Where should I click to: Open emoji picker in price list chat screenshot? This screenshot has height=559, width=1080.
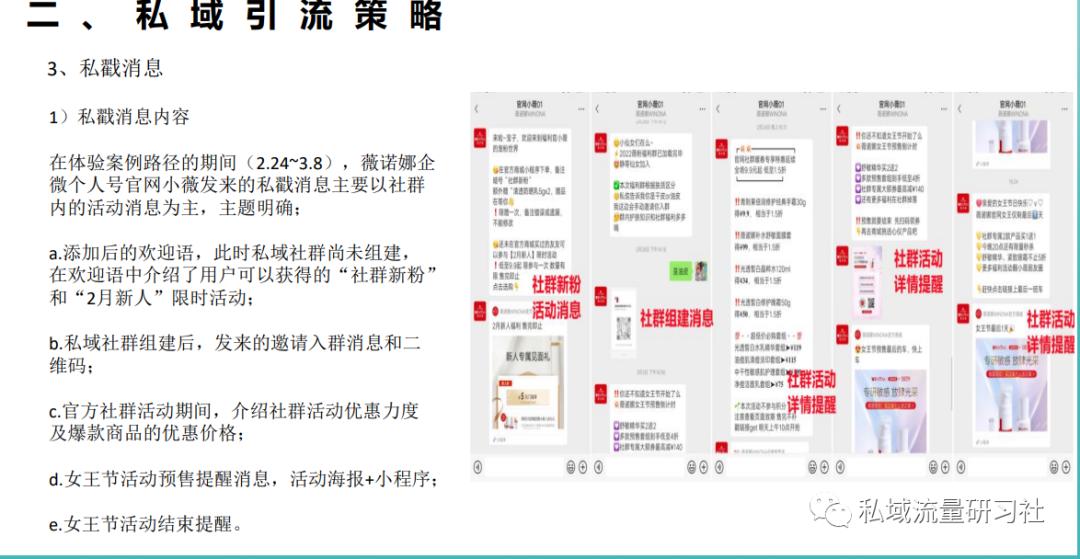pos(811,467)
